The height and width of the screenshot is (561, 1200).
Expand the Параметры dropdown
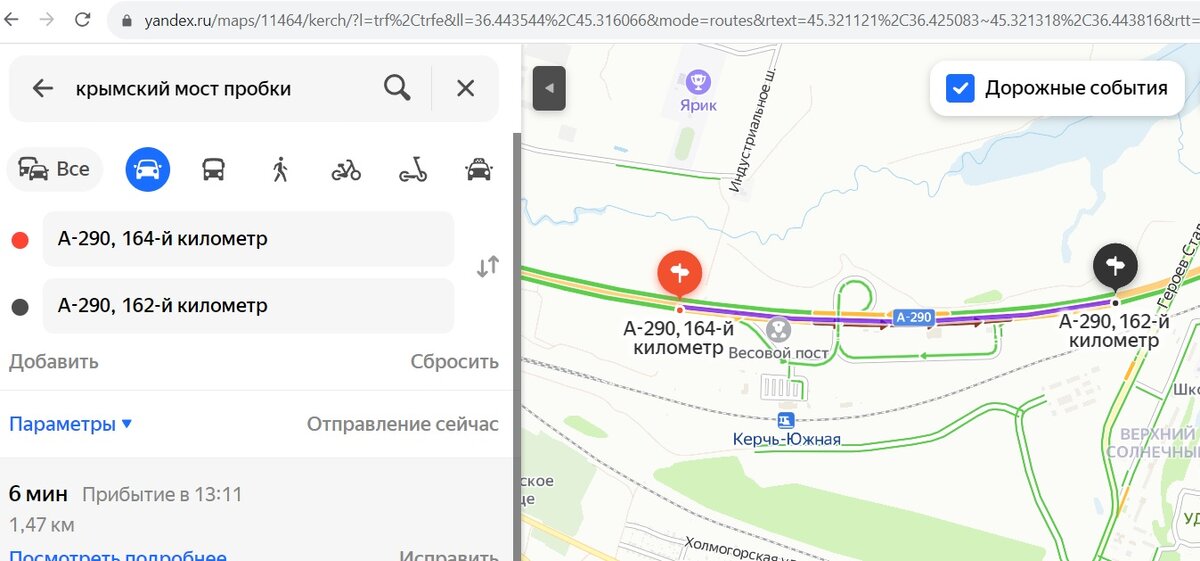click(71, 424)
